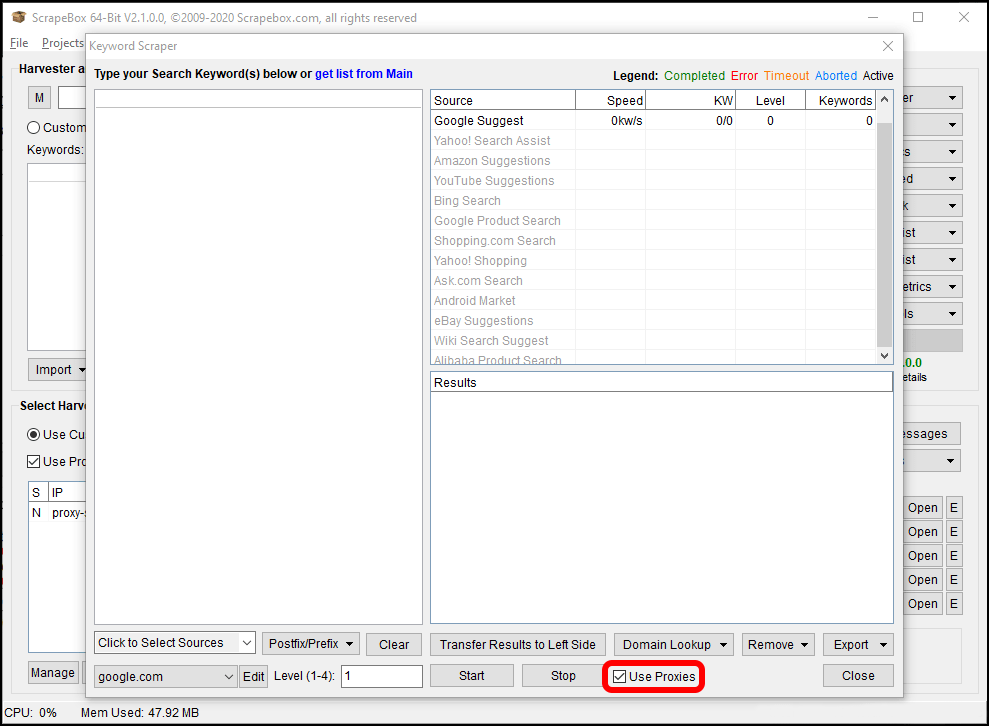Open the Click to Select Sources dropdown
Screen dimensions: 989x726
click(174, 644)
